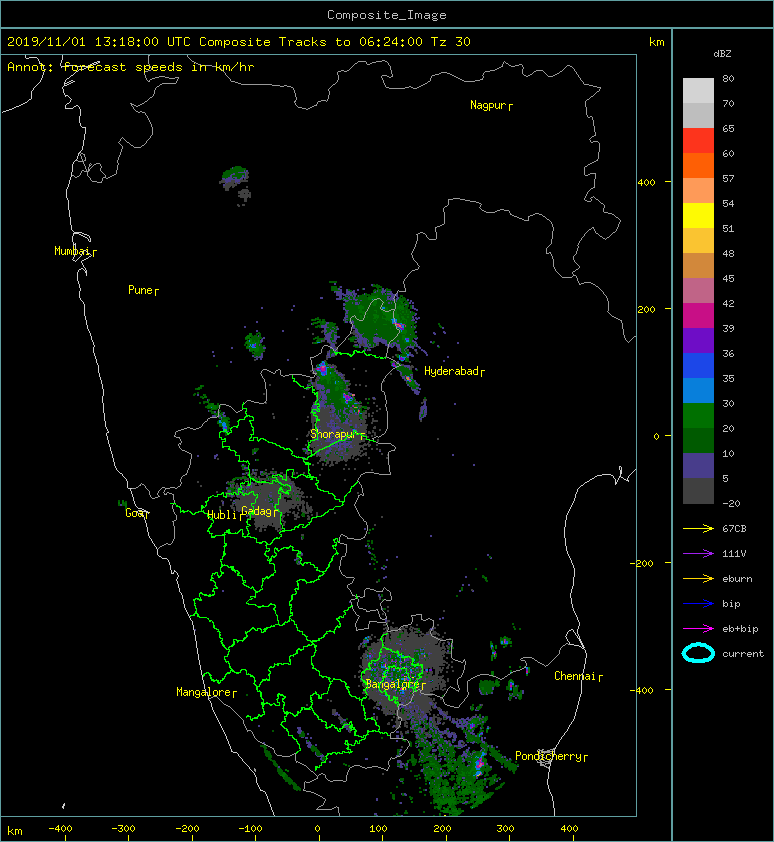Click the large green echo northwest of Hyderabad
Image resolution: width=774 pixels, height=842 pixels.
click(381, 317)
